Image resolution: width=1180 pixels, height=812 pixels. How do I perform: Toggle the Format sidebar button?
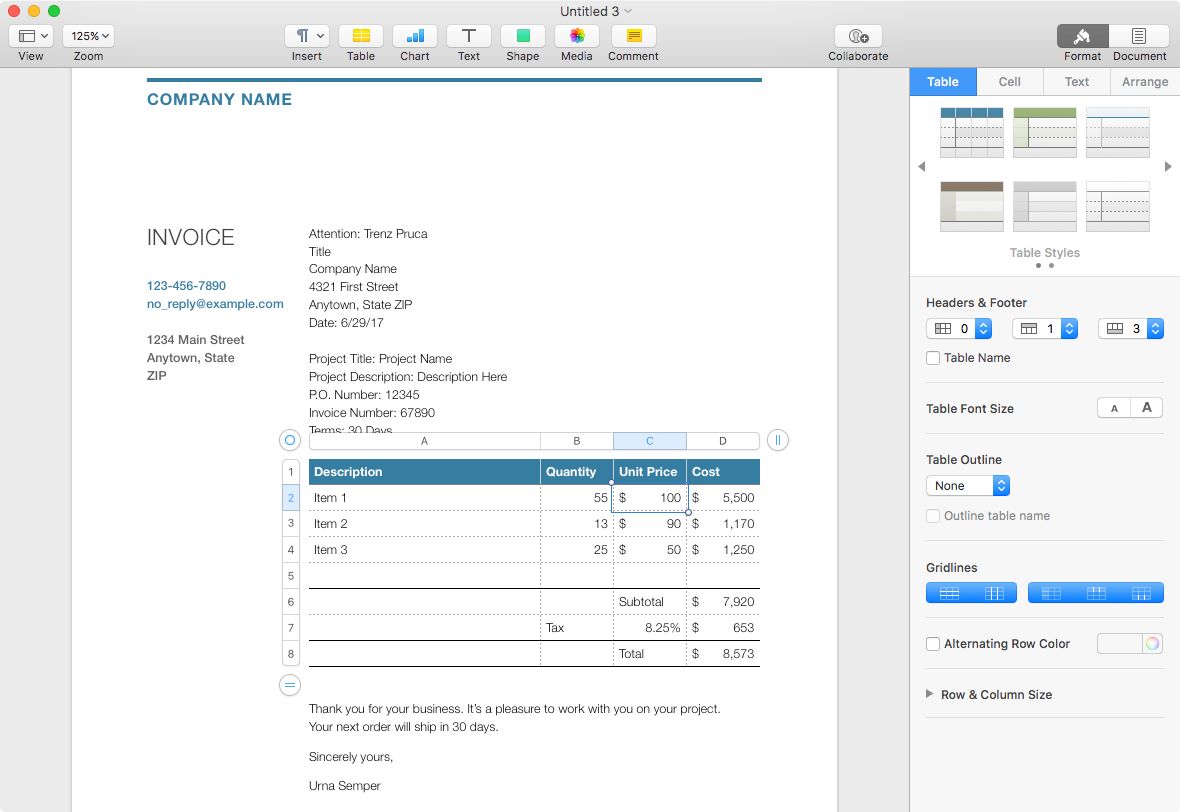1082,36
